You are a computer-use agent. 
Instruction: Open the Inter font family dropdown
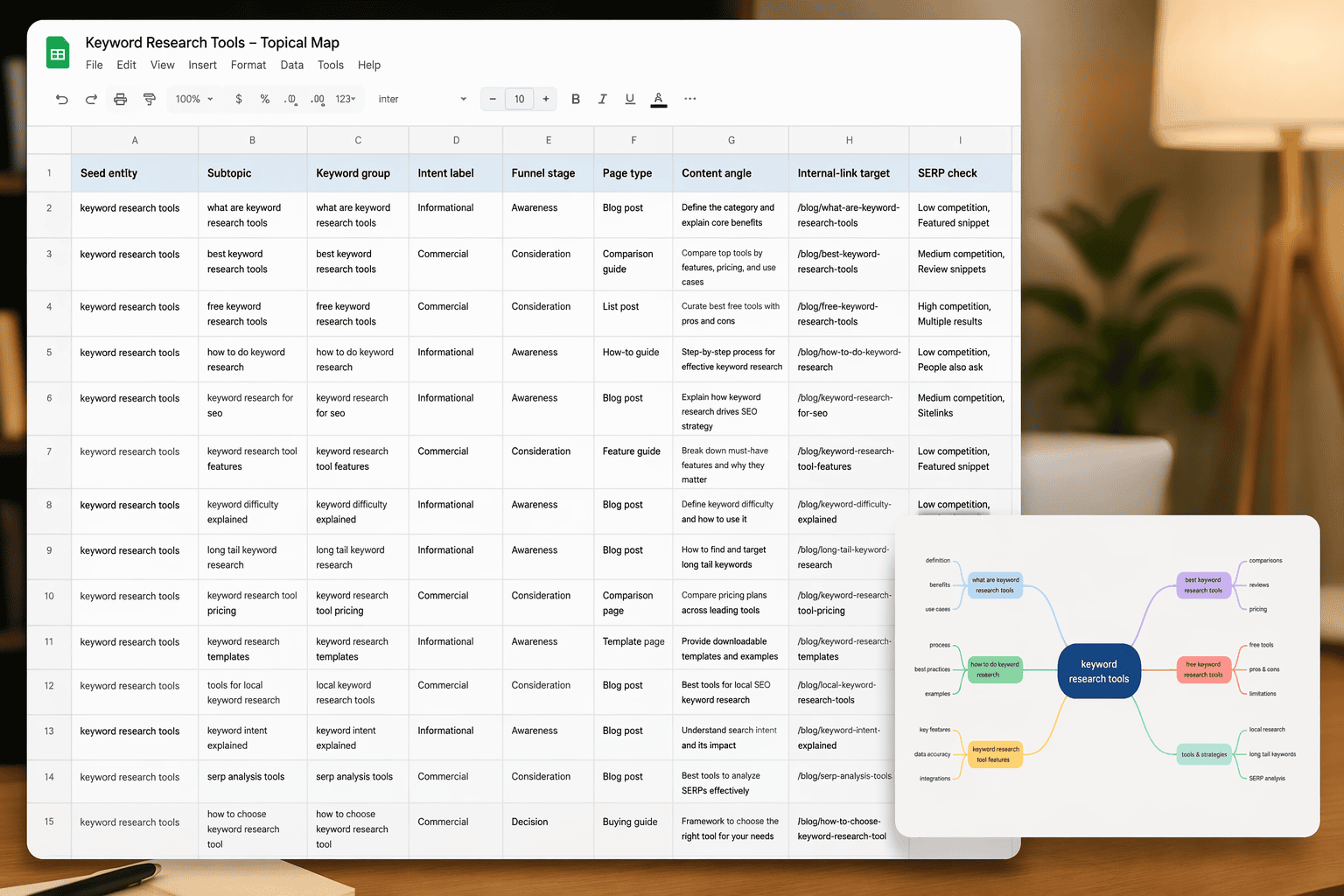point(423,99)
